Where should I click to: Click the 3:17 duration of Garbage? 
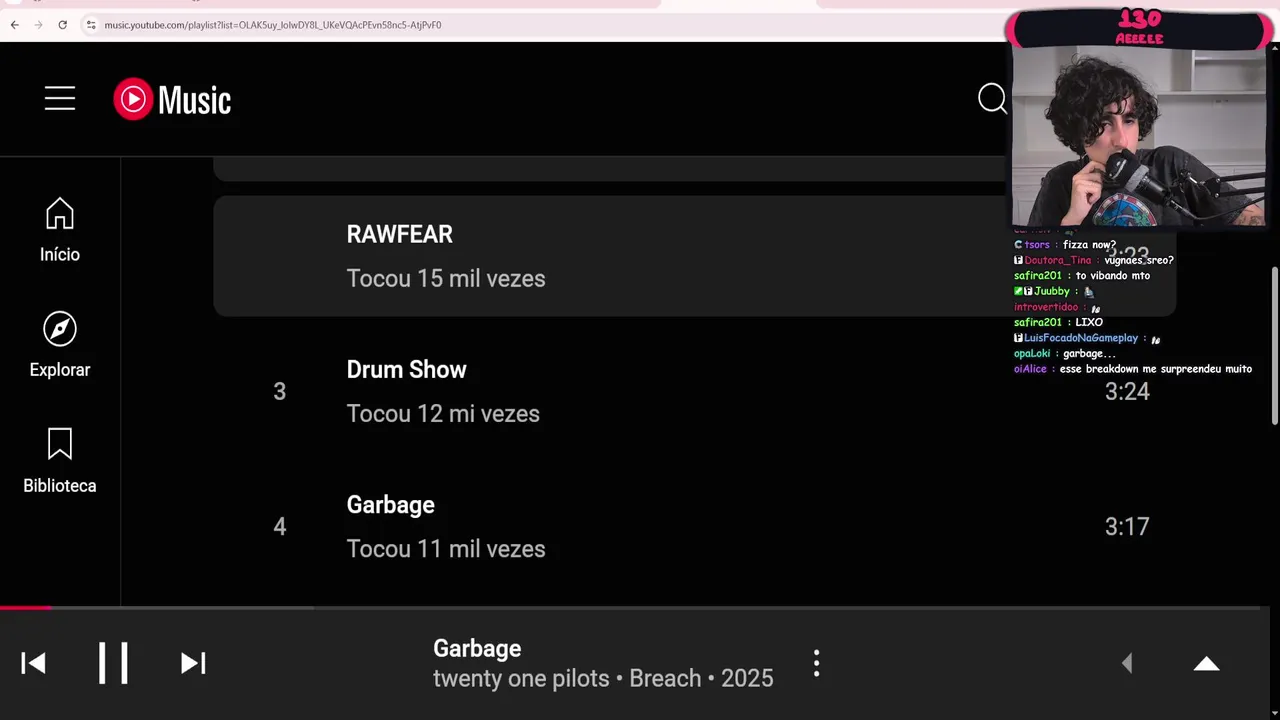(1127, 527)
